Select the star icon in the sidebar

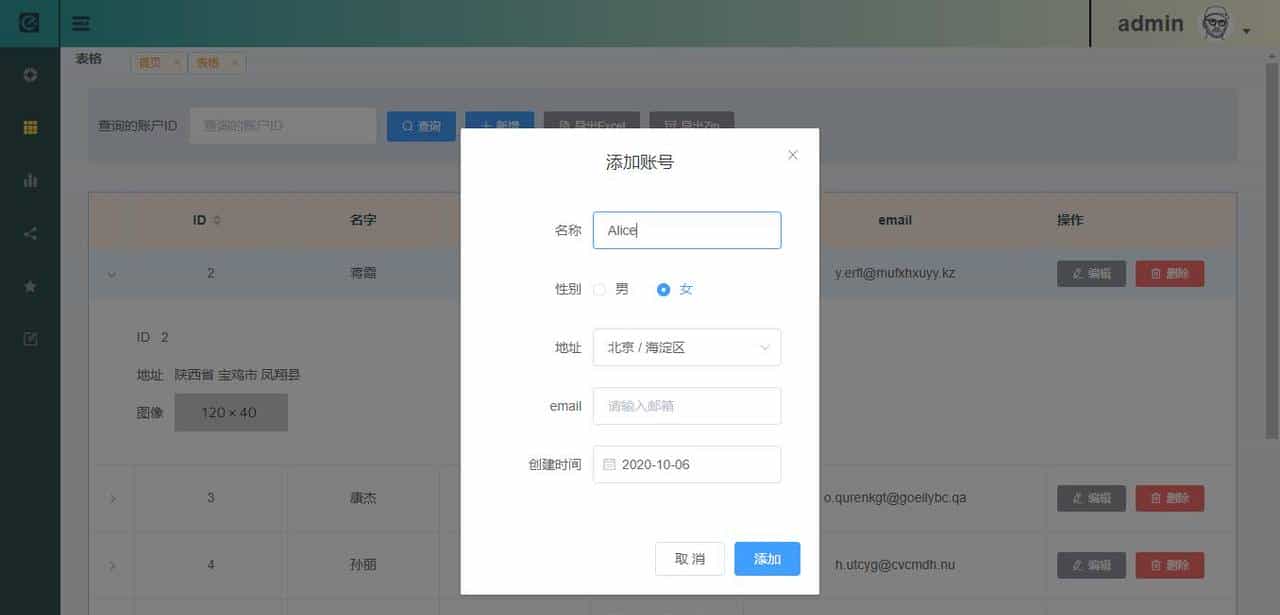(x=29, y=286)
